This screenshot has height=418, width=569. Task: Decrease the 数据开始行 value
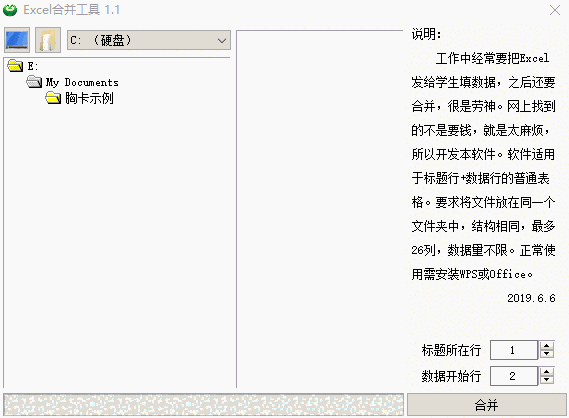tap(547, 380)
